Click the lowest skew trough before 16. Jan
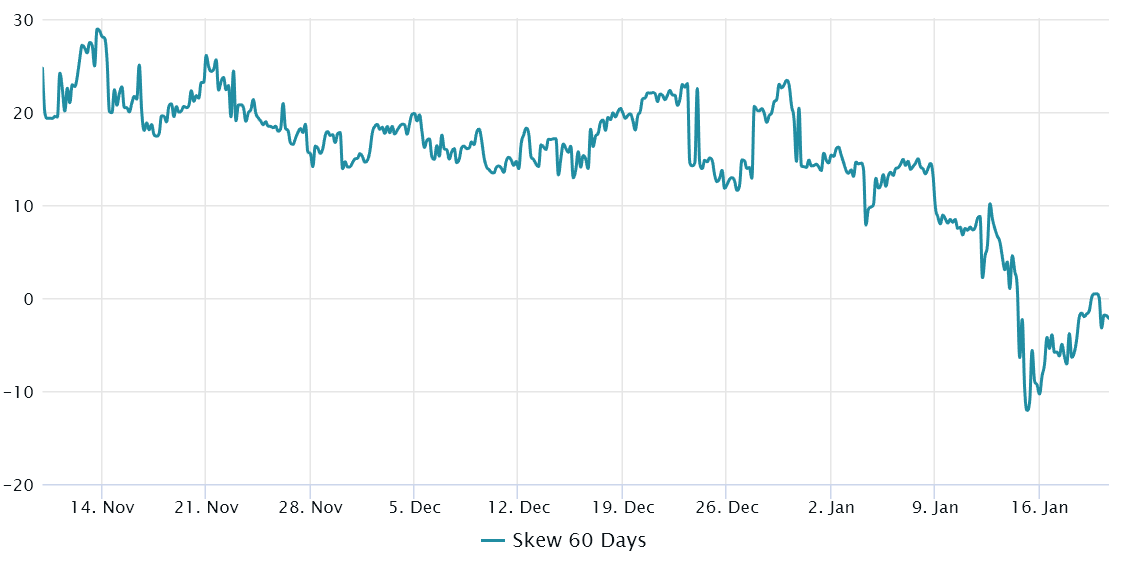The image size is (1124, 567). click(x=1027, y=410)
